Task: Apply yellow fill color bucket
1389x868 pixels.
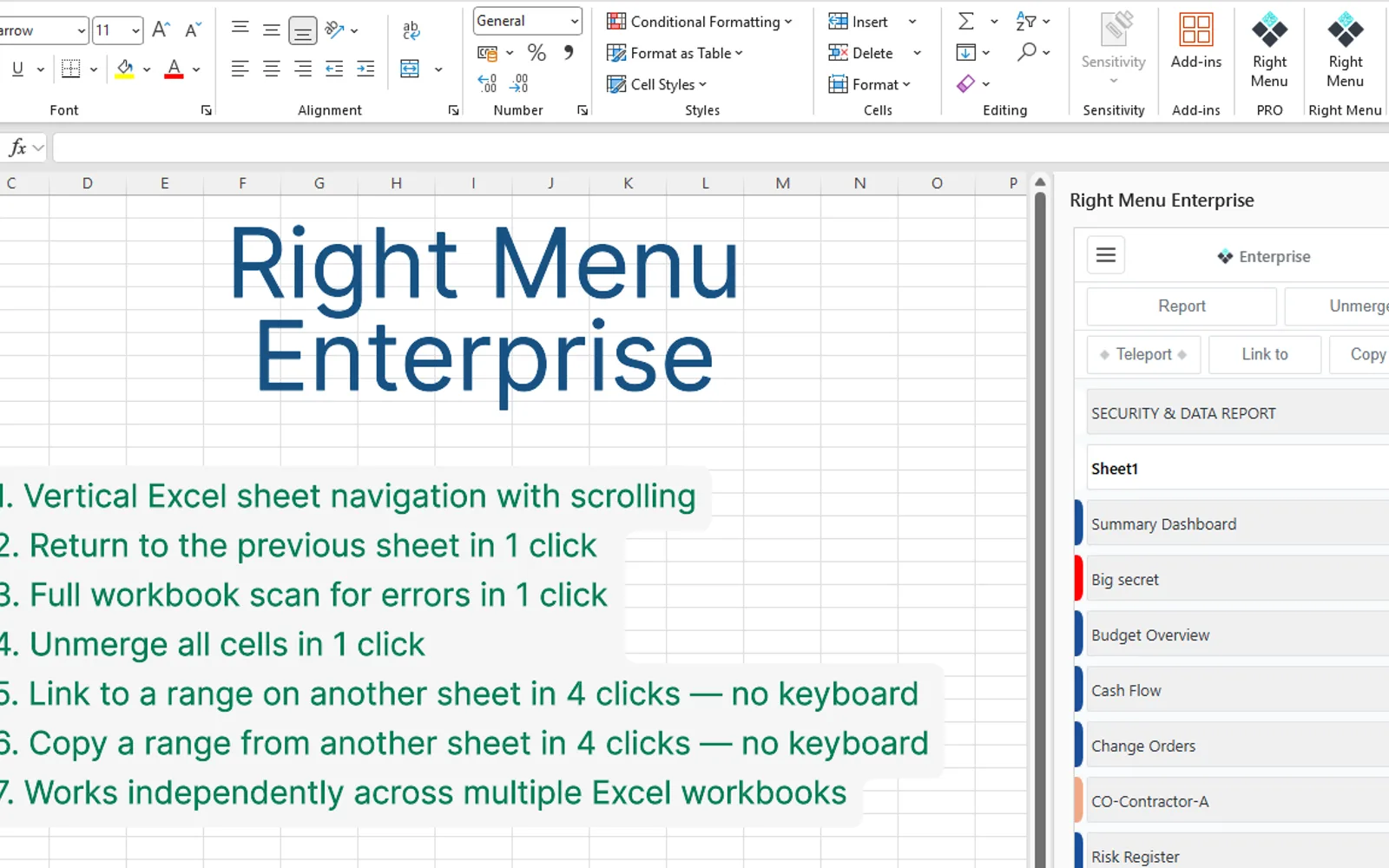Action: point(125,69)
